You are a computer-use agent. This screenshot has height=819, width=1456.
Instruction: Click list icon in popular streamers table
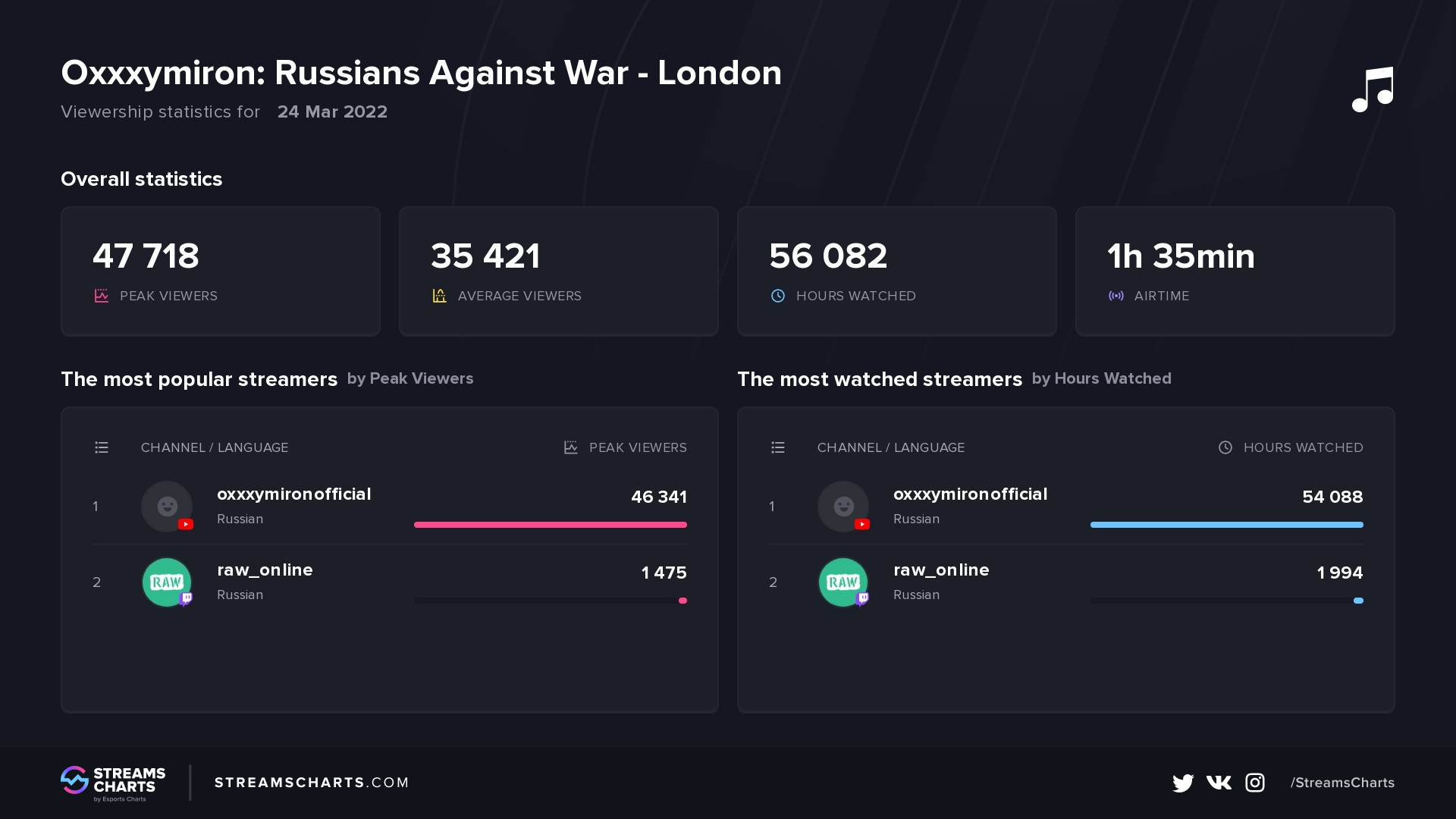click(x=102, y=447)
